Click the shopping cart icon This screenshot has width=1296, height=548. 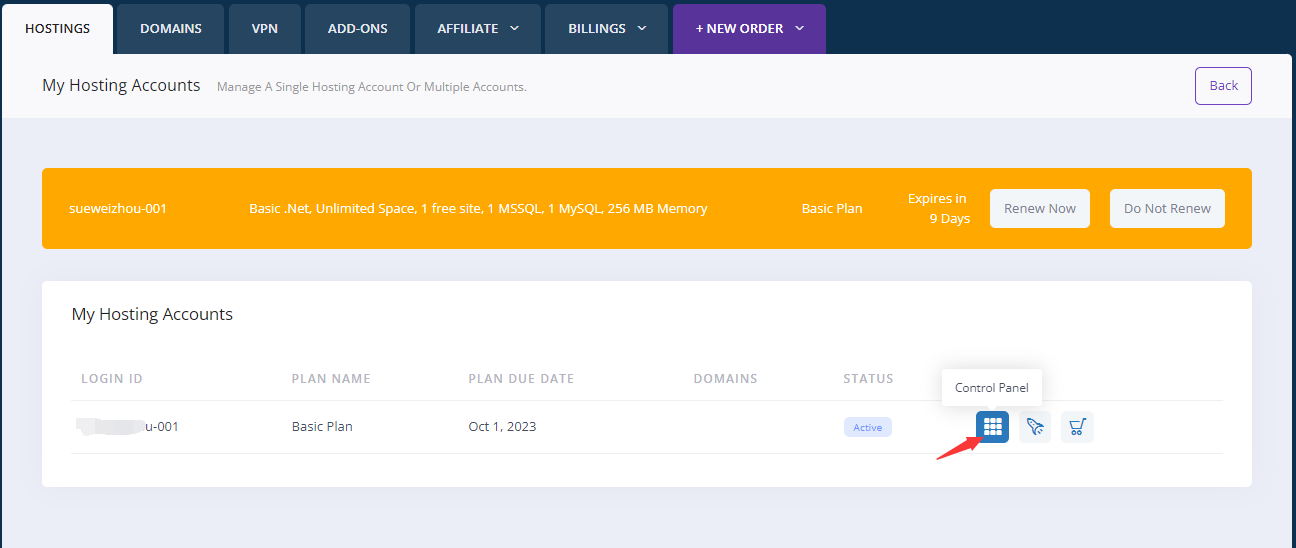[1077, 427]
